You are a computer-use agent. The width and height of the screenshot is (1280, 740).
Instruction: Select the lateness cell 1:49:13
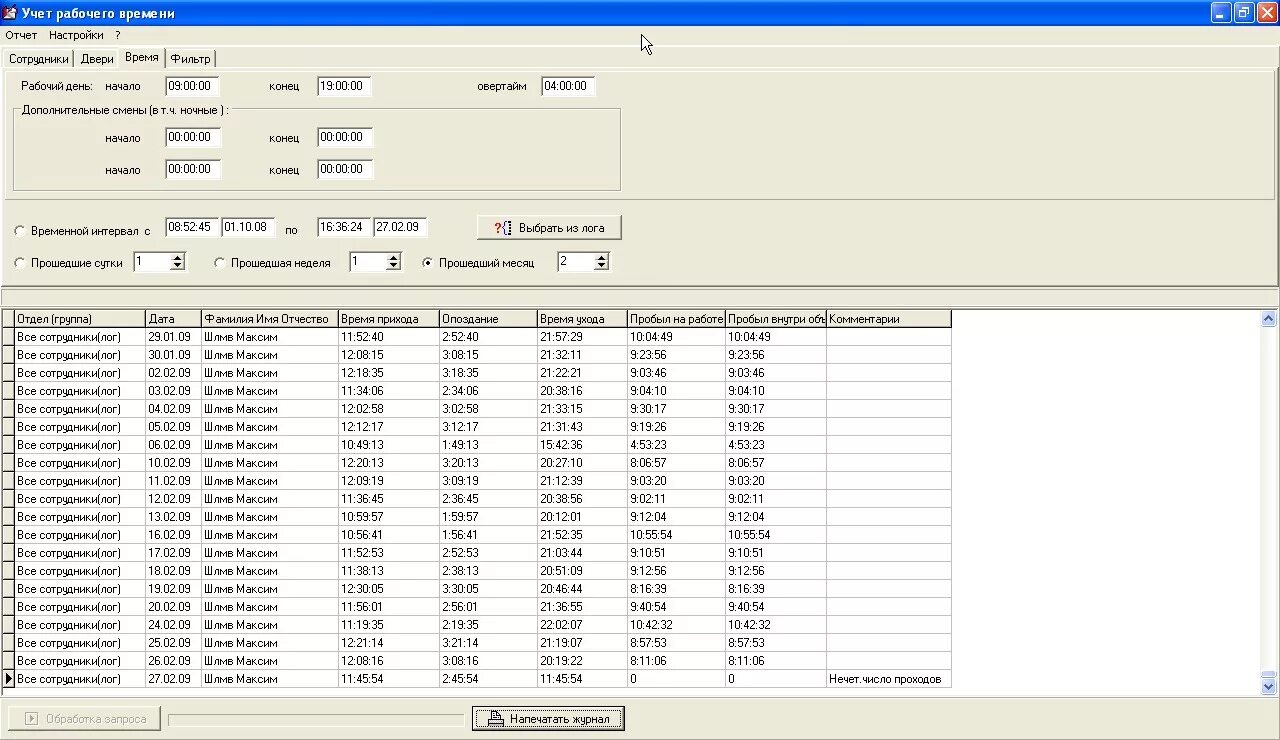(x=488, y=445)
